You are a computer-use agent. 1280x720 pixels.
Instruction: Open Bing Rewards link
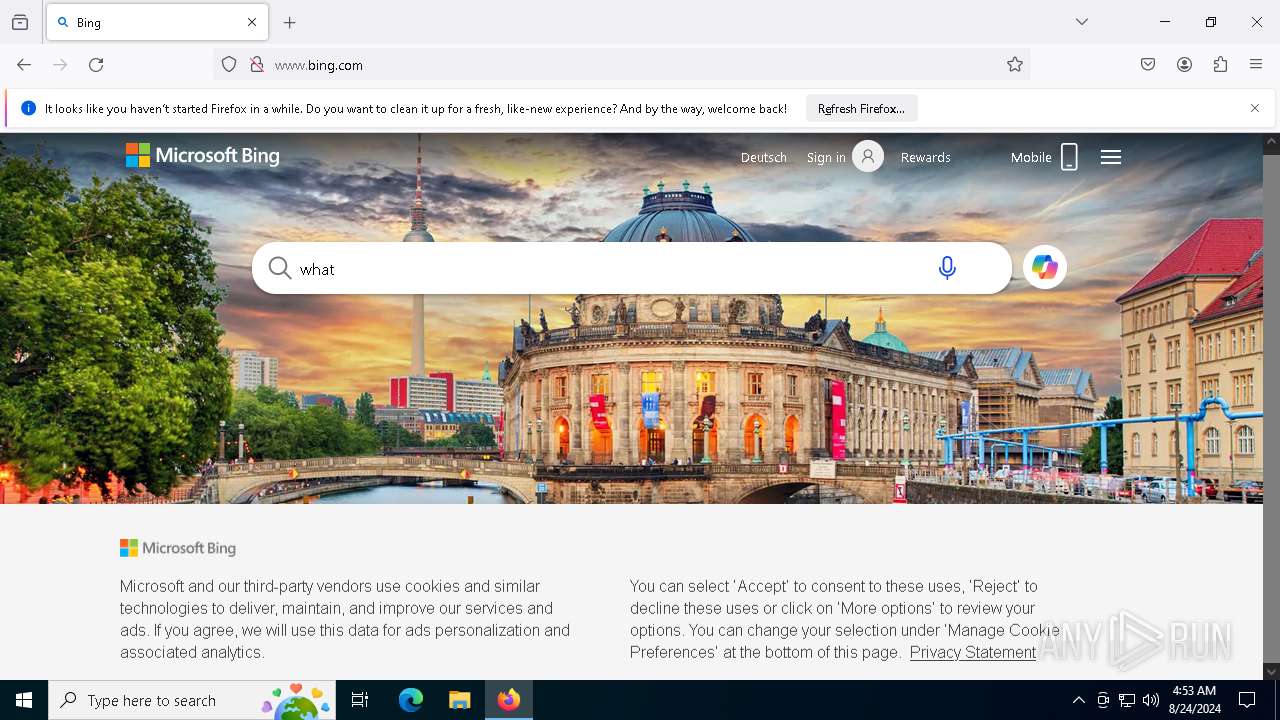[x=926, y=157]
